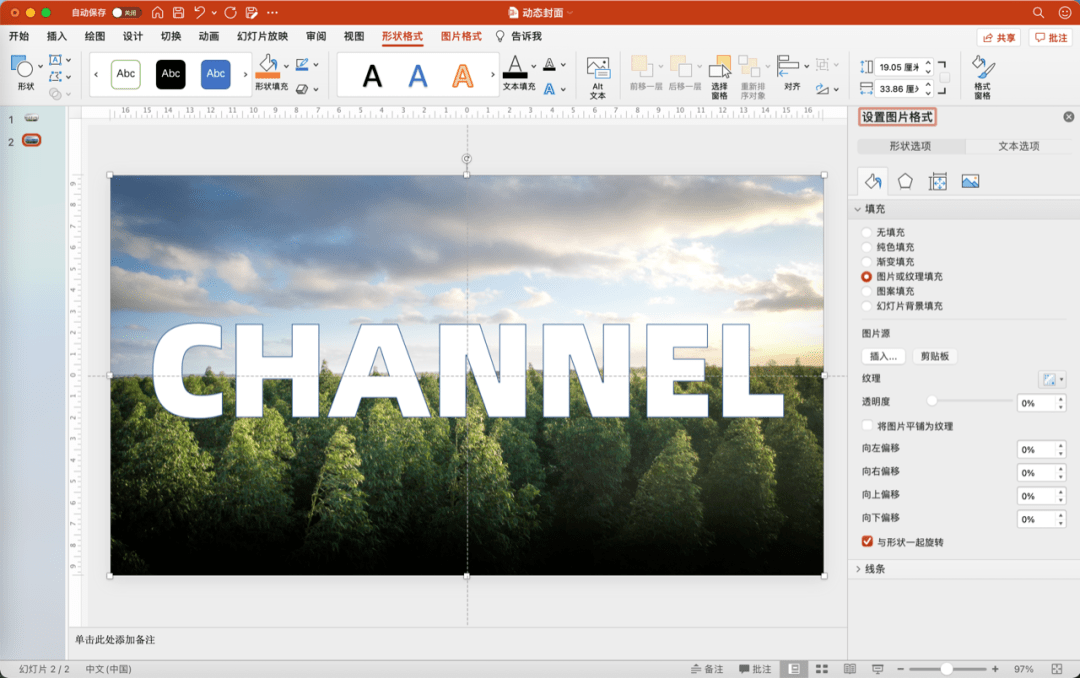Image resolution: width=1080 pixels, height=678 pixels.
Task: Open the Animations (动画) ribbon tab
Action: (x=209, y=37)
